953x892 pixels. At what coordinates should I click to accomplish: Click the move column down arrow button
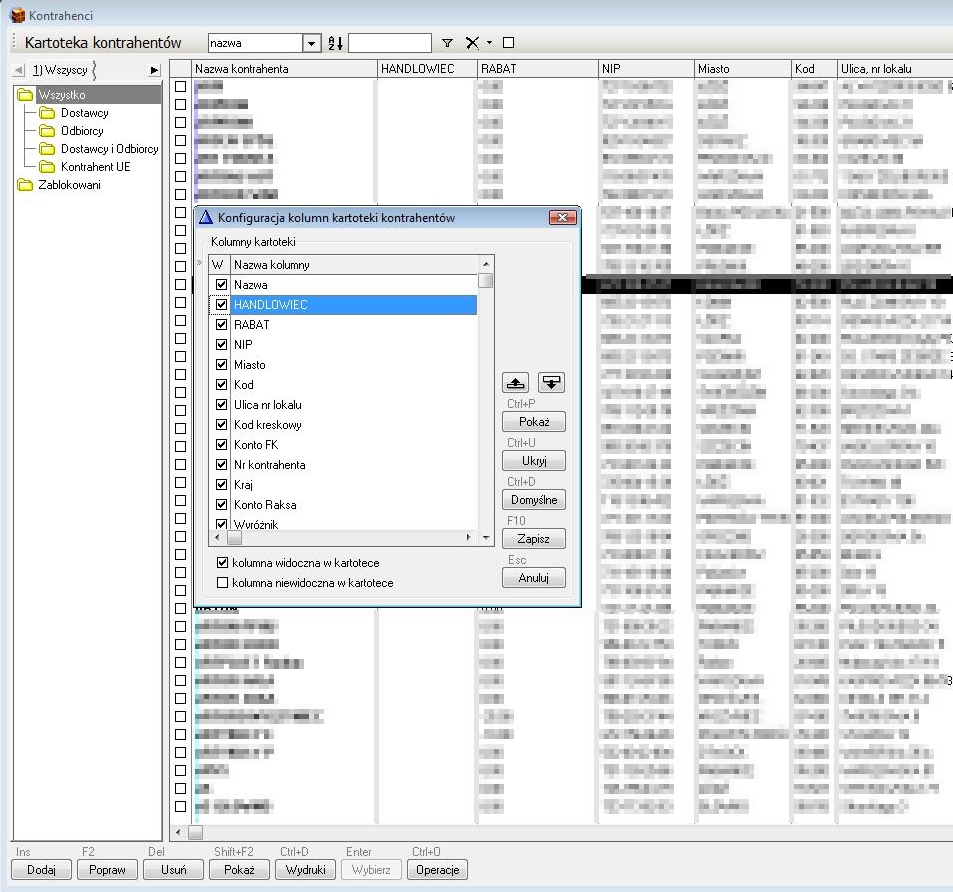tap(552, 383)
